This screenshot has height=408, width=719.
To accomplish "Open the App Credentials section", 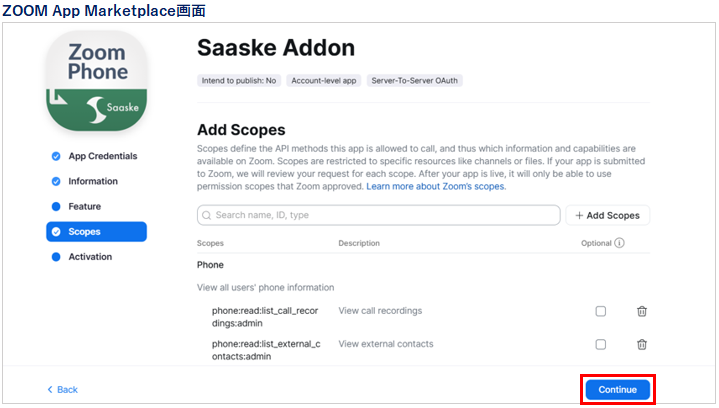I will (x=103, y=156).
